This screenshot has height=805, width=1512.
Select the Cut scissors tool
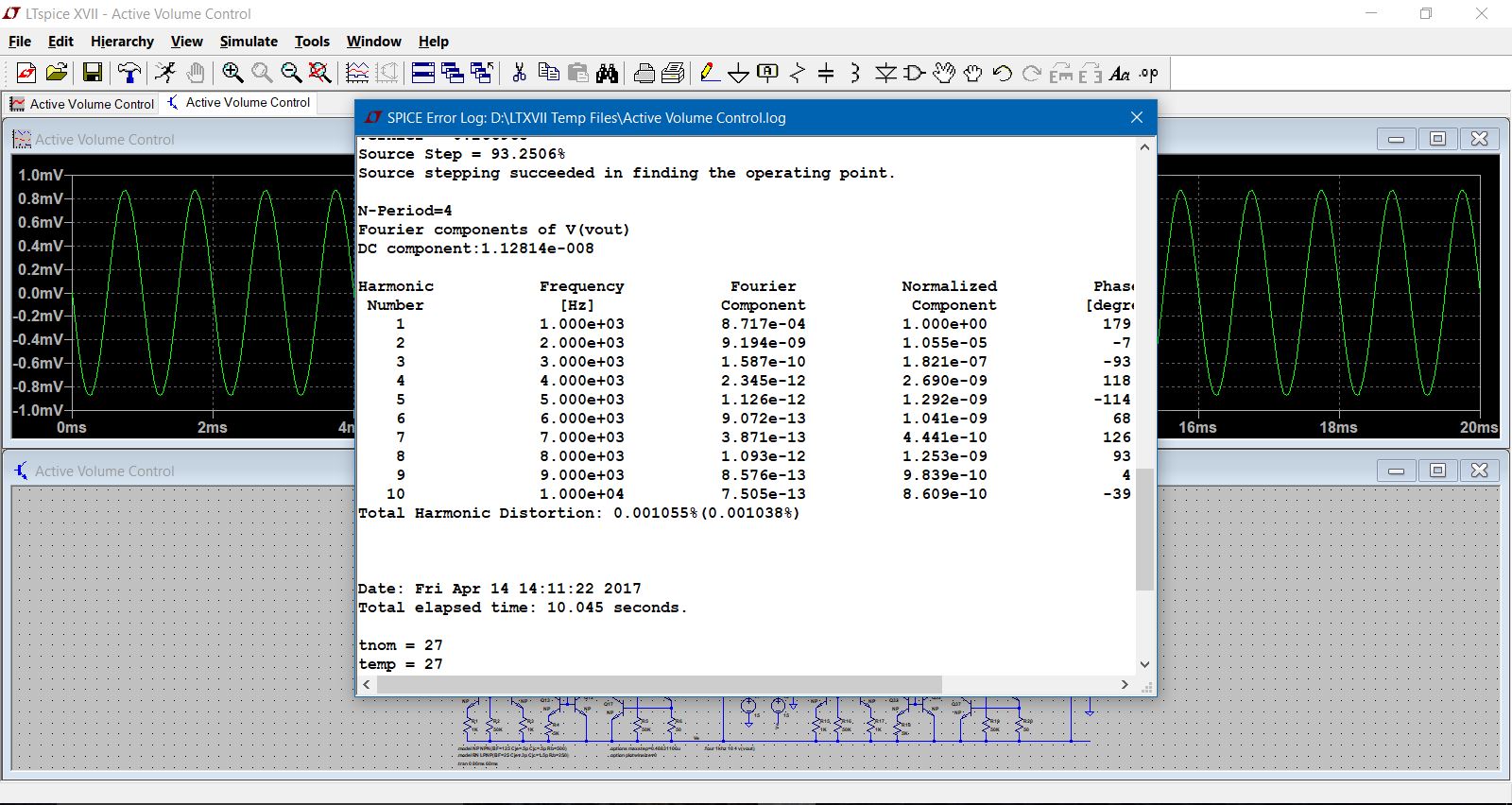pos(519,73)
